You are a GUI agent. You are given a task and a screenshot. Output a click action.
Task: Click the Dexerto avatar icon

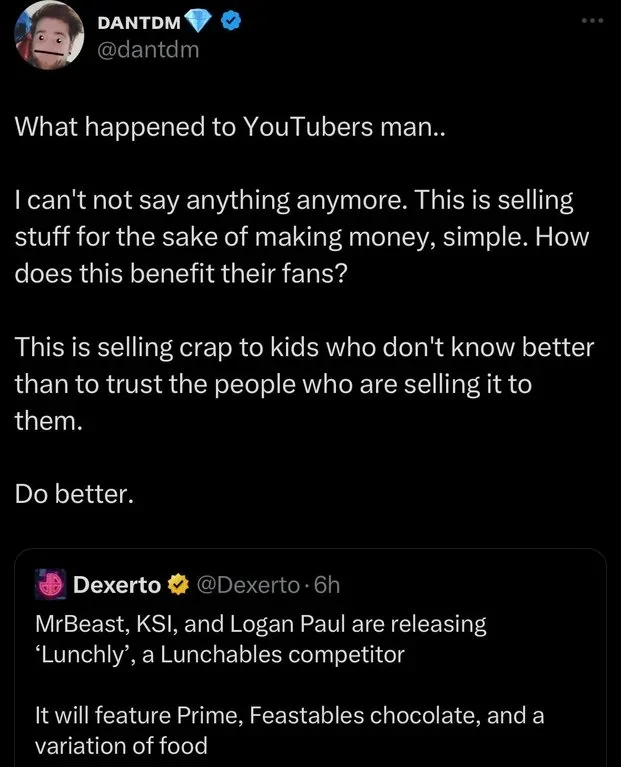(49, 582)
